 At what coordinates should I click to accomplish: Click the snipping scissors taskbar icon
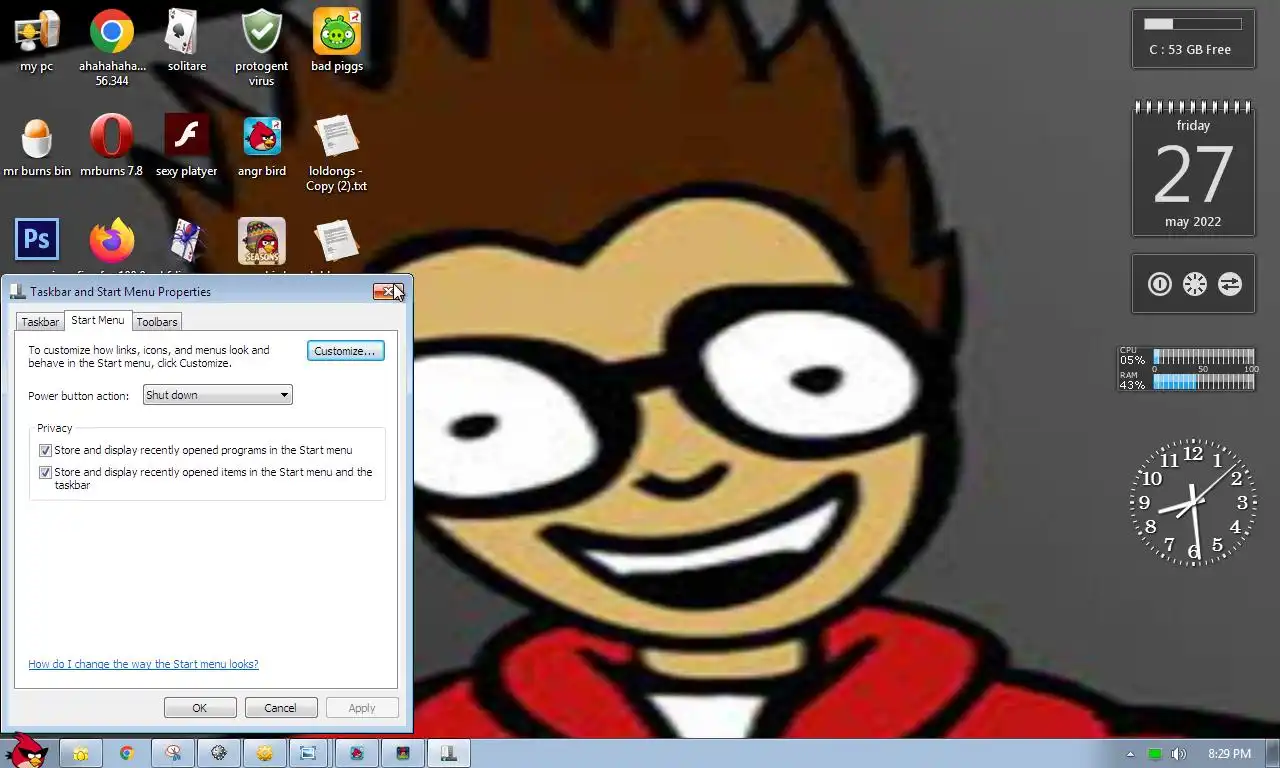(x=173, y=753)
